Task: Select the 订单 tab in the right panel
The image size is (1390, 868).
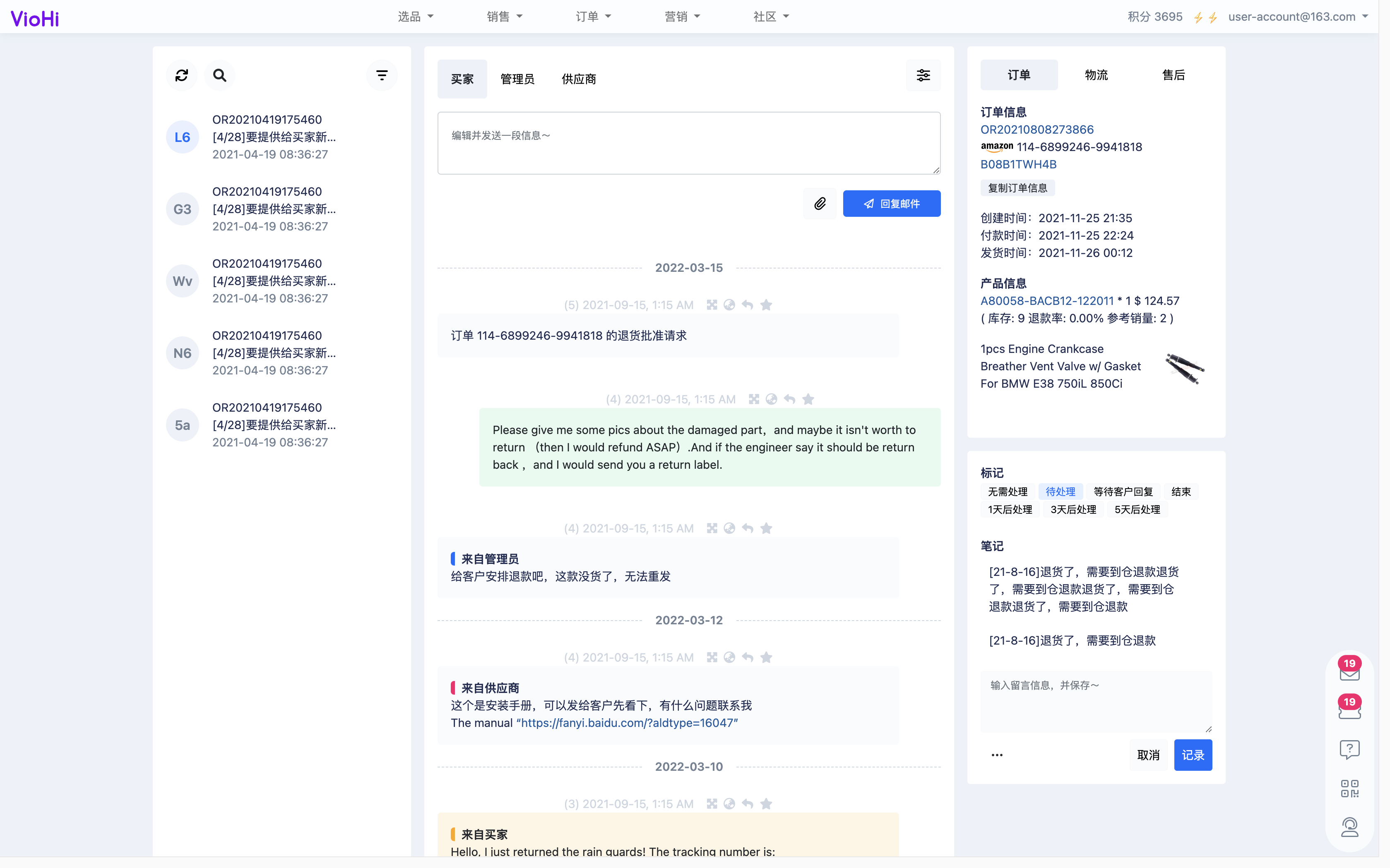Action: coord(1019,75)
